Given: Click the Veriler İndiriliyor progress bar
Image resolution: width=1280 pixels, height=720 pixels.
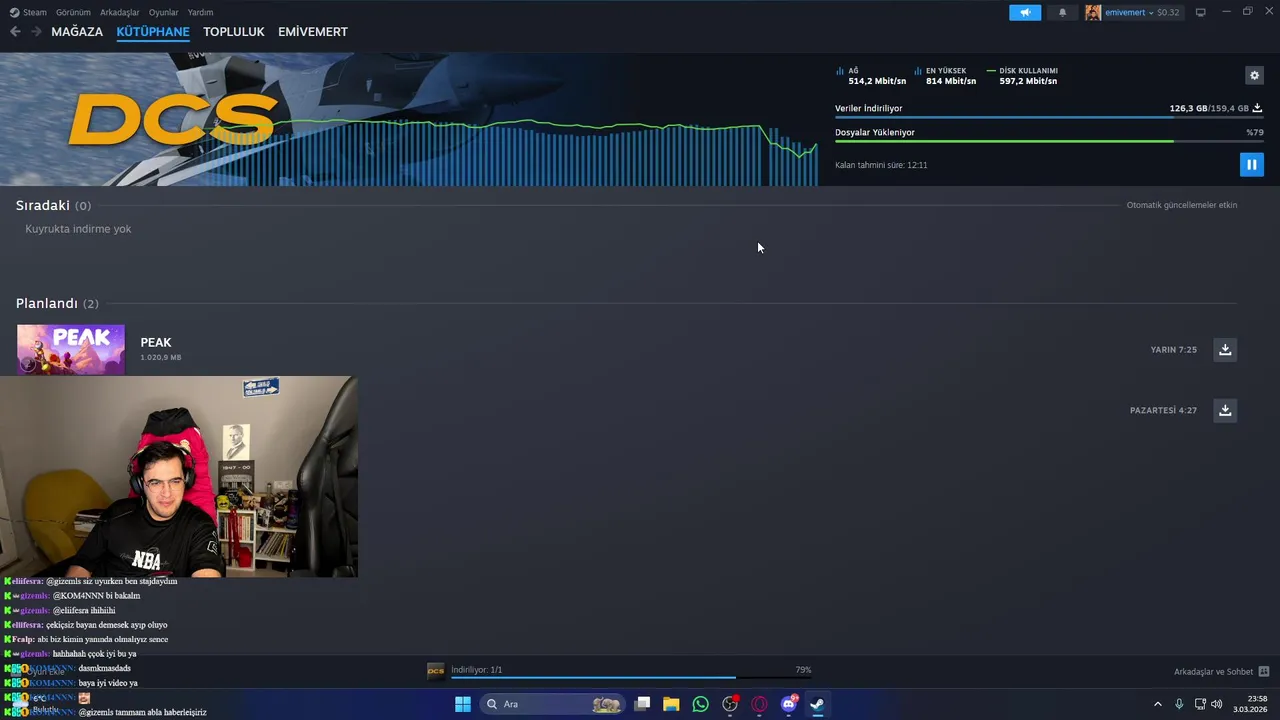Looking at the screenshot, I should [x=1049, y=118].
